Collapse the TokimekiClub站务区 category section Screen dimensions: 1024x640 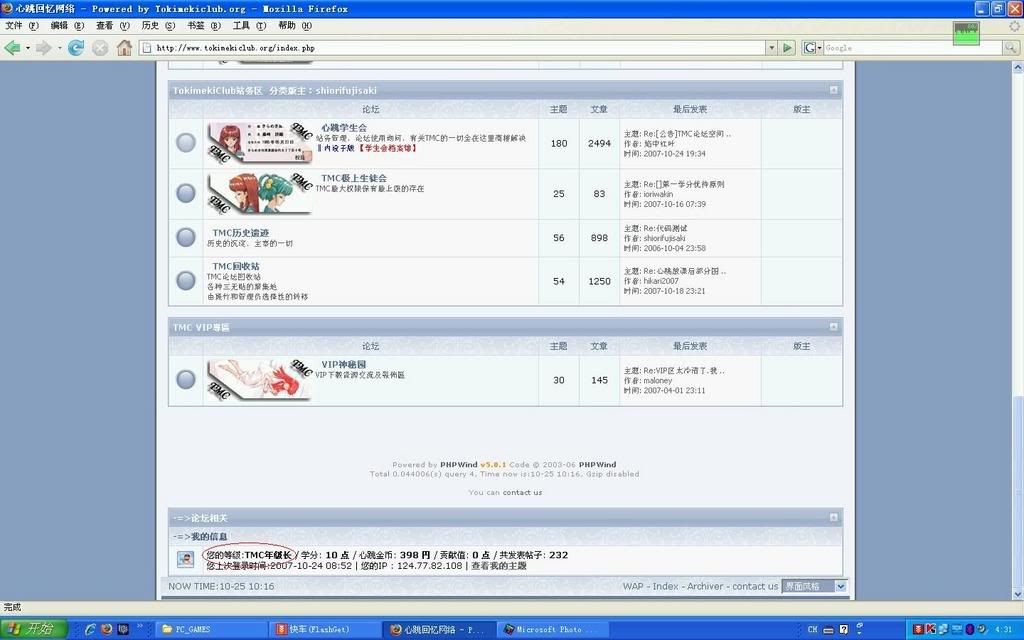click(833, 90)
